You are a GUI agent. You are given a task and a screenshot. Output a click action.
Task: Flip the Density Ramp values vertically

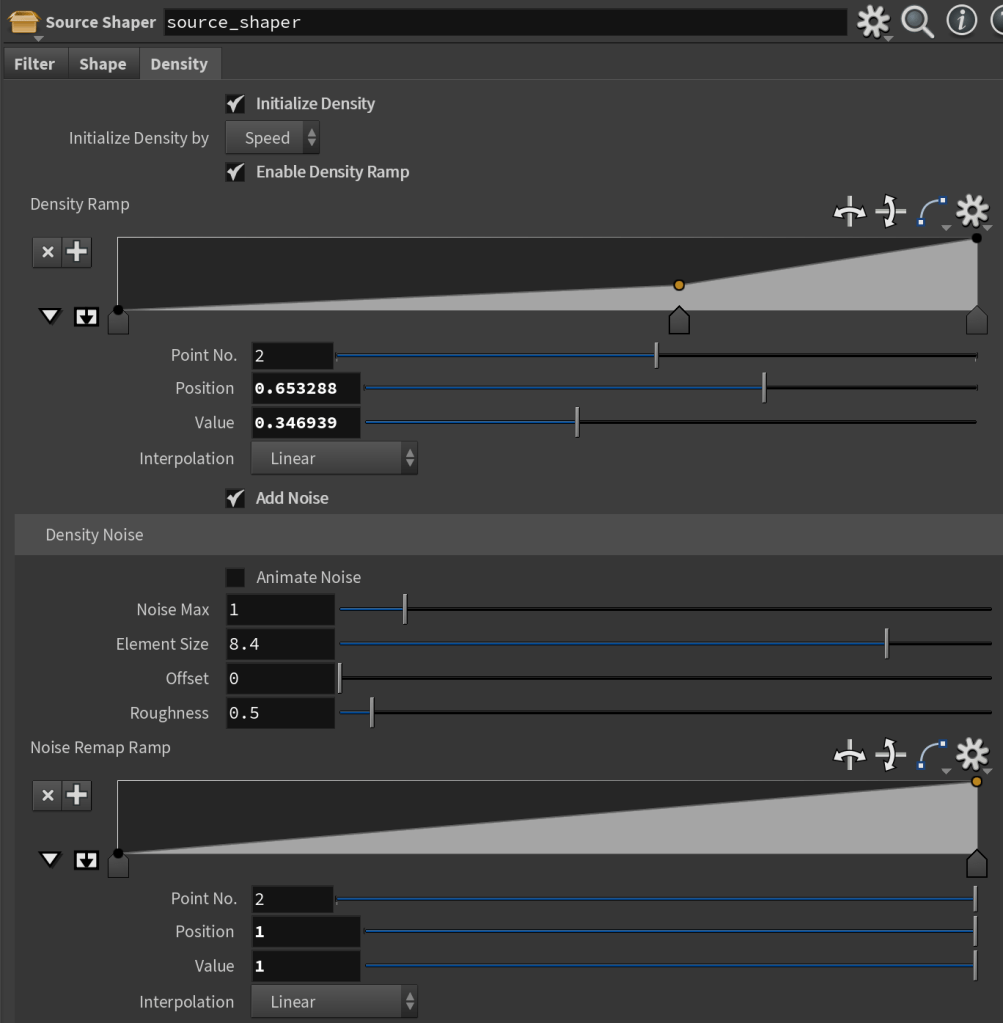tap(890, 211)
